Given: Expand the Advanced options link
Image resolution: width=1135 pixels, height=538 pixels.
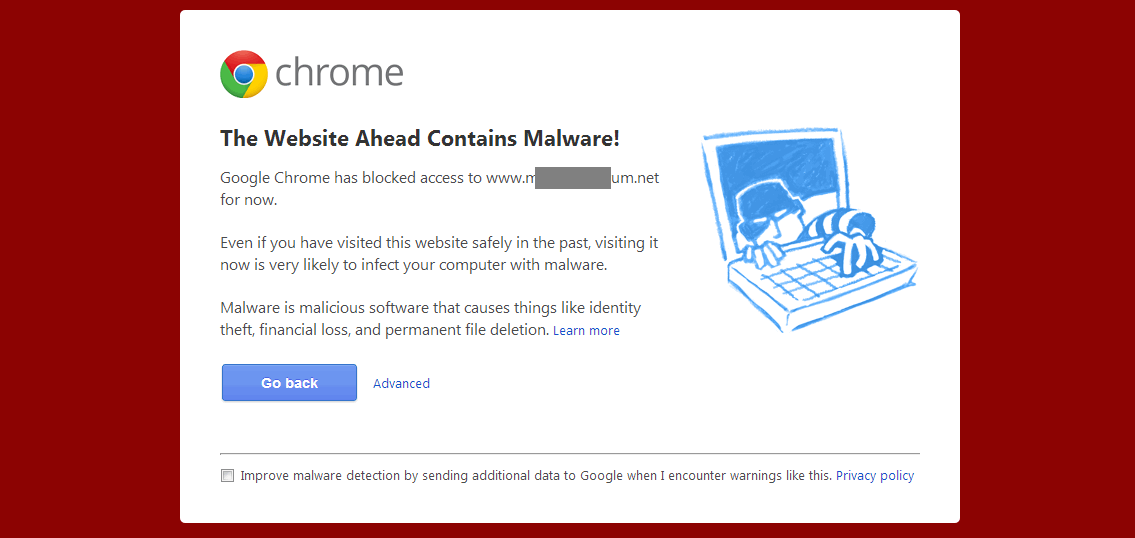Looking at the screenshot, I should coord(401,383).
